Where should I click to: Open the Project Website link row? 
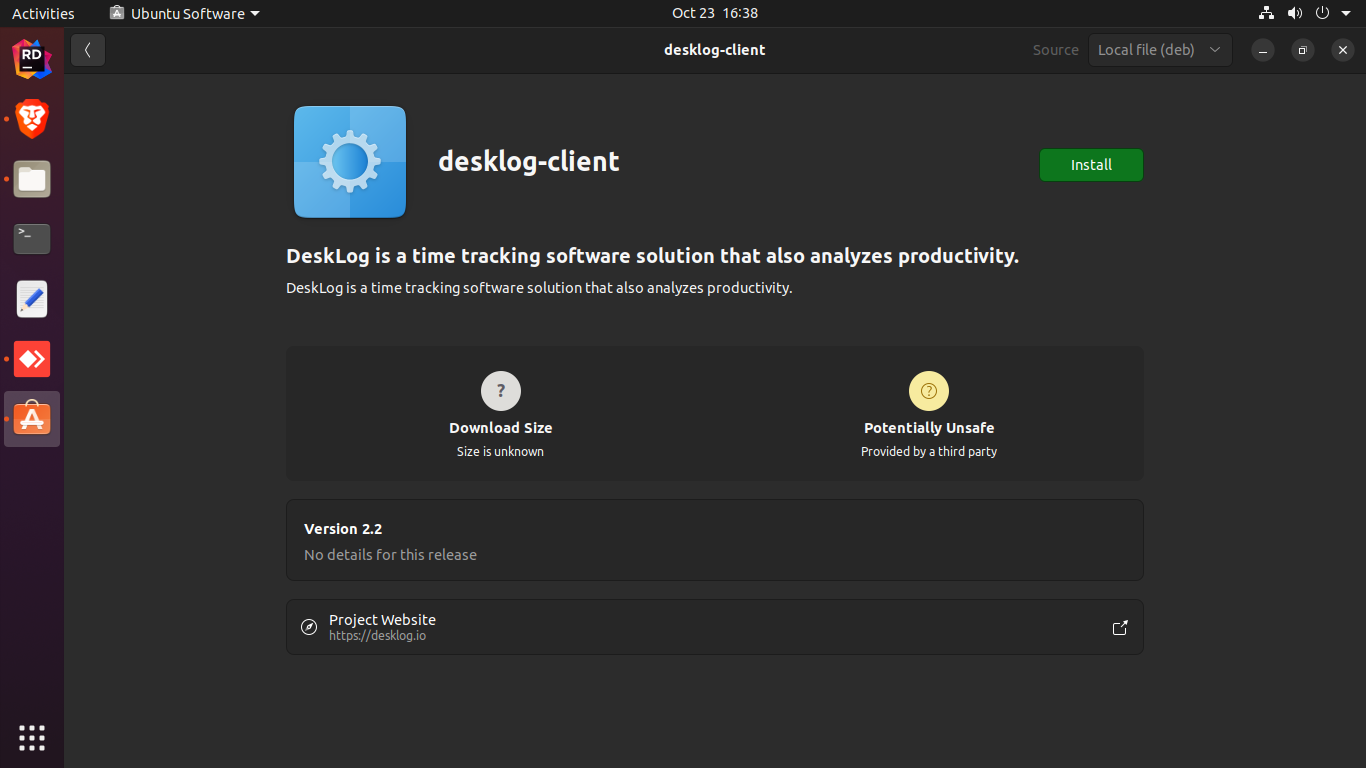715,627
